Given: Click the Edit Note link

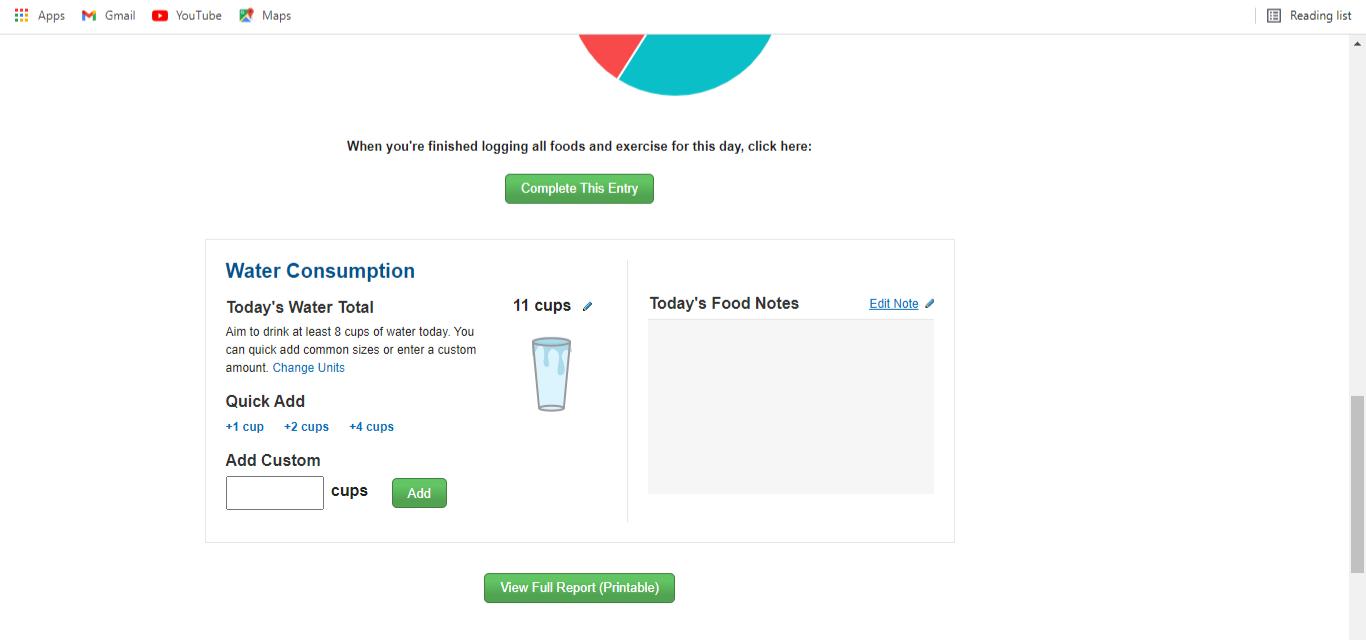Looking at the screenshot, I should coord(893,304).
